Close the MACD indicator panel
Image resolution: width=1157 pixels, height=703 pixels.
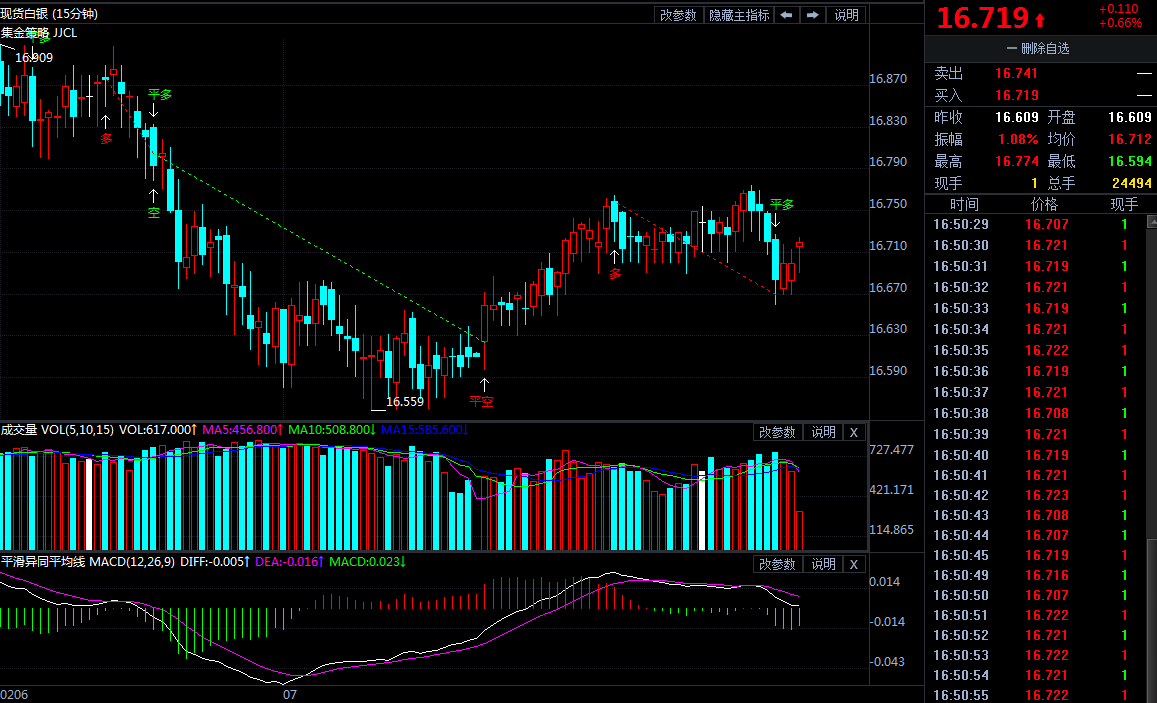[x=854, y=564]
